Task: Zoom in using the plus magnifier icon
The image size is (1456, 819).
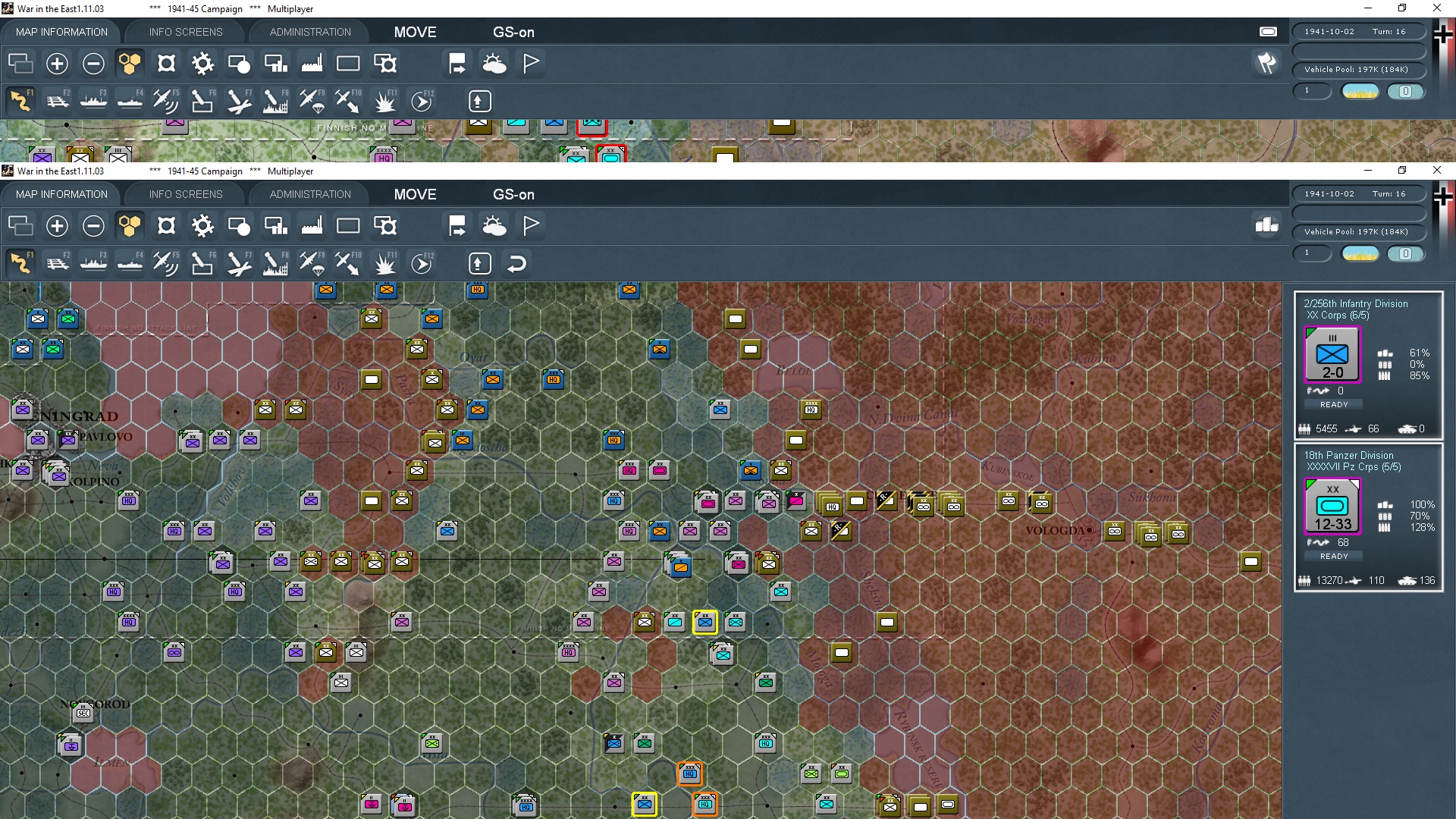Action: pyautogui.click(x=57, y=225)
